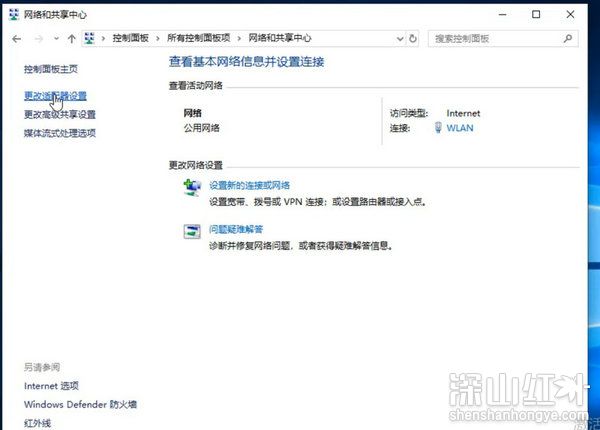This screenshot has height=430, width=600.
Task: Open 更改适配器设置 link
Action: click(55, 96)
